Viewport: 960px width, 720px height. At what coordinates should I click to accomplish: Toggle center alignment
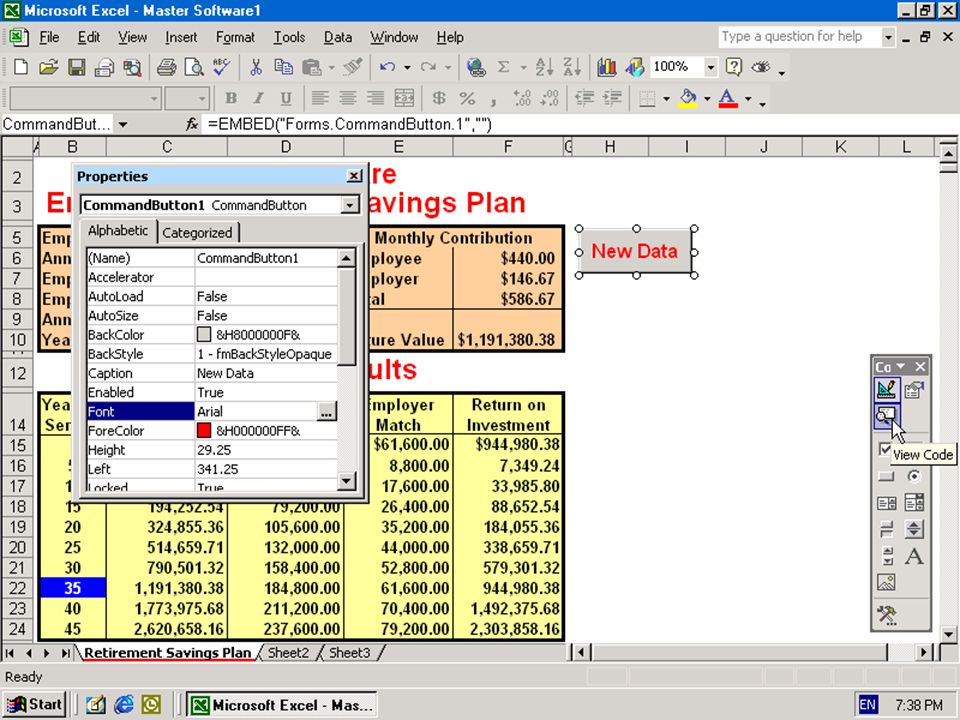pyautogui.click(x=348, y=98)
